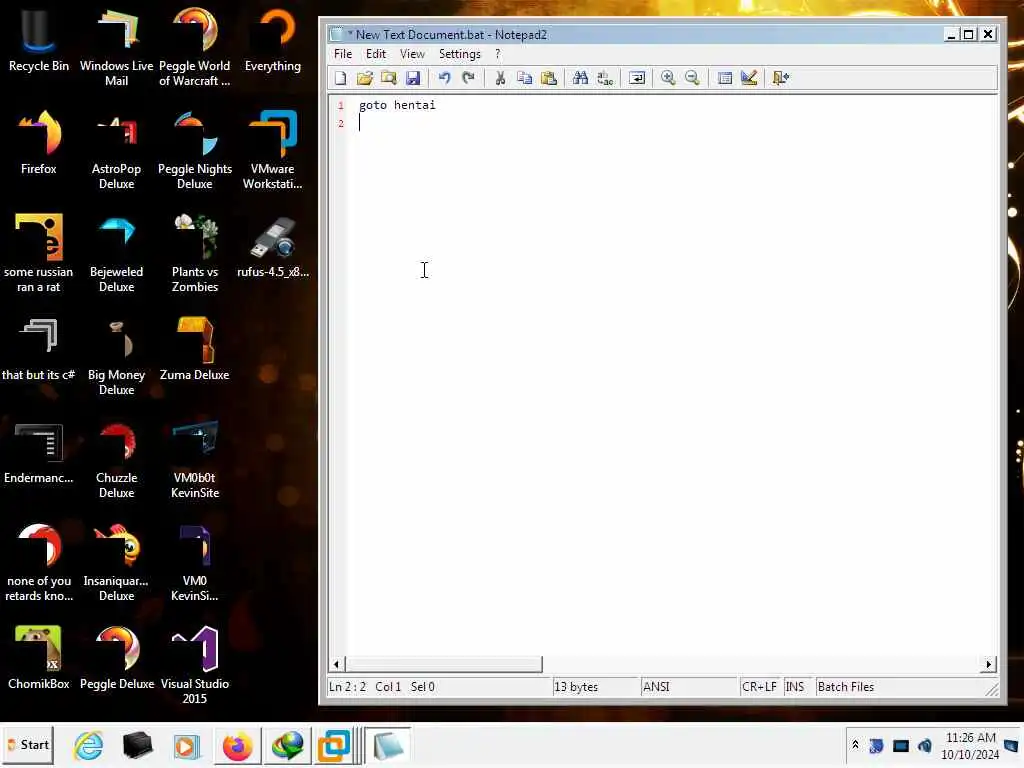The image size is (1024, 768).
Task: Open Windows Media Player from taskbar
Action: coord(187,745)
